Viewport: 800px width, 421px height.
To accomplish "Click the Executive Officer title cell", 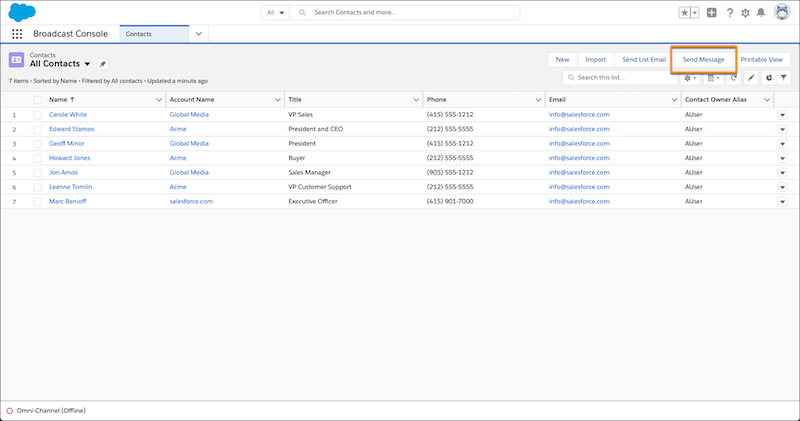I will coord(313,201).
